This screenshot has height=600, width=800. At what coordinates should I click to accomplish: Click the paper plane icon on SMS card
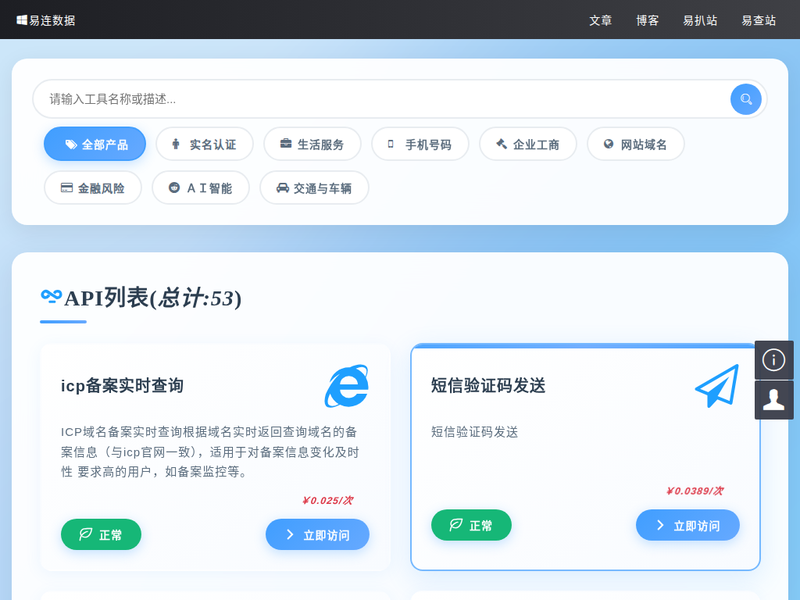click(717, 386)
